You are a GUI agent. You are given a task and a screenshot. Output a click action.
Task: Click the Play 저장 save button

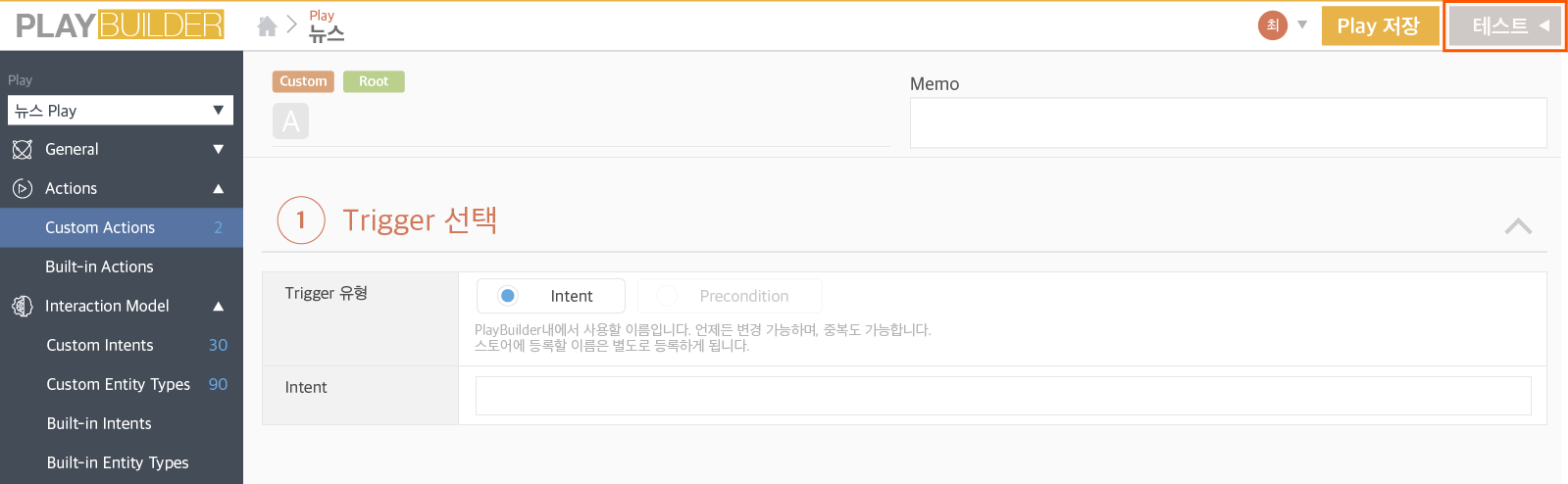click(1379, 26)
